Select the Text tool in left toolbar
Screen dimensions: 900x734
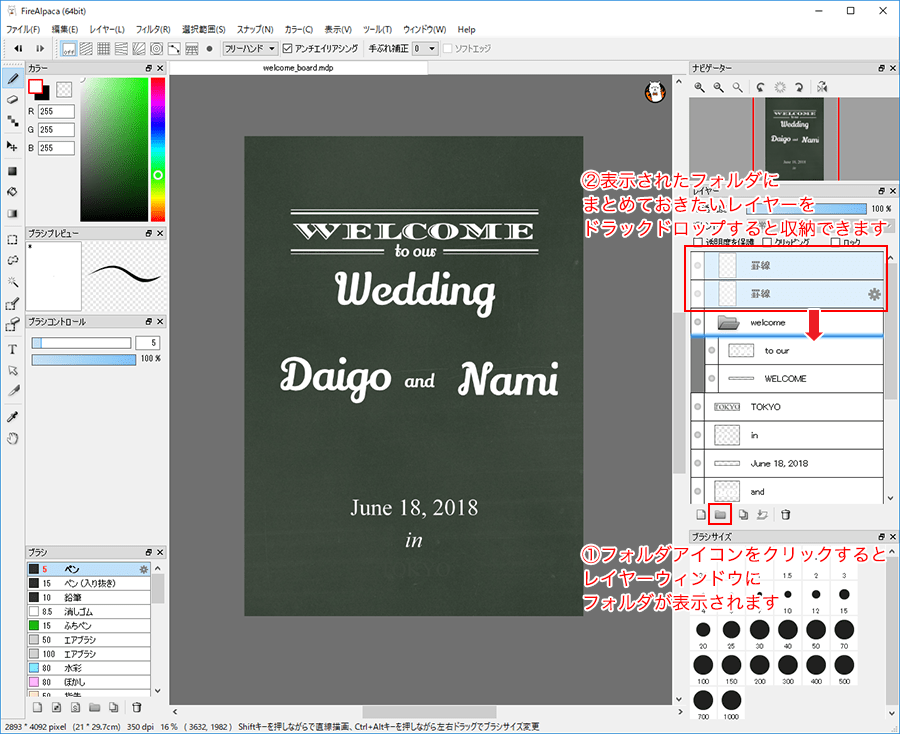(x=13, y=349)
